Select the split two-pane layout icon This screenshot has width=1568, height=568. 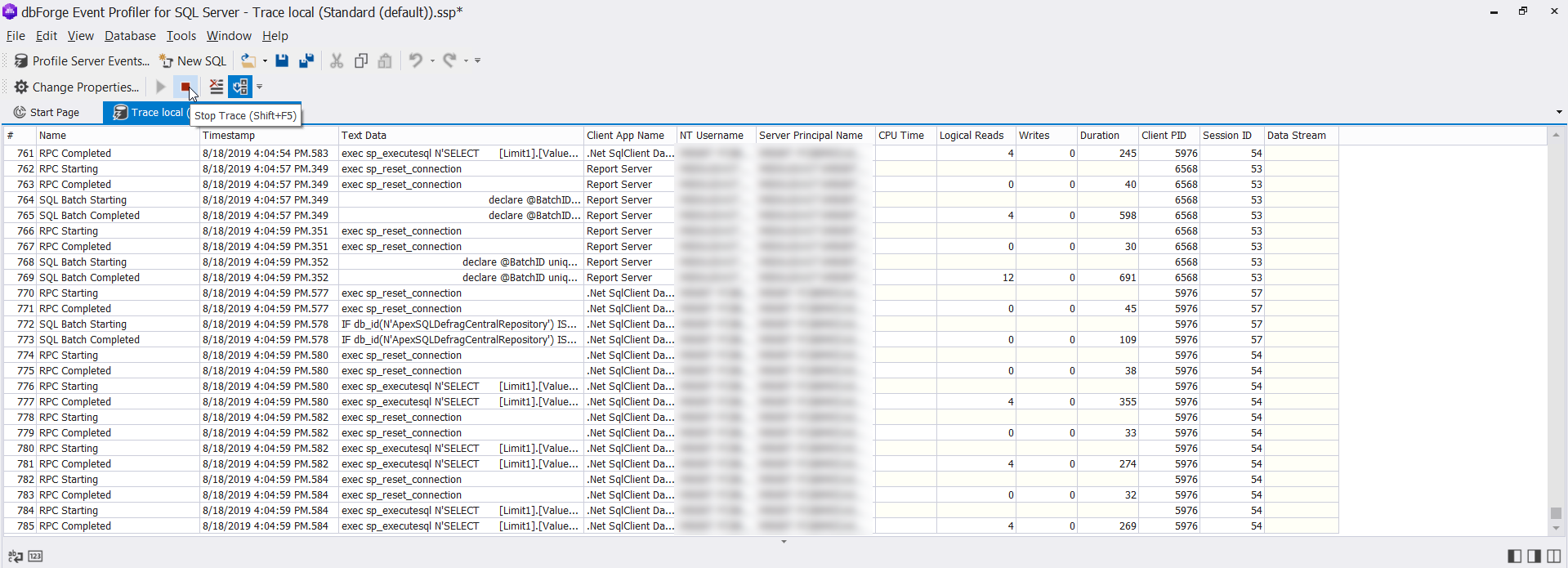pos(1553,557)
